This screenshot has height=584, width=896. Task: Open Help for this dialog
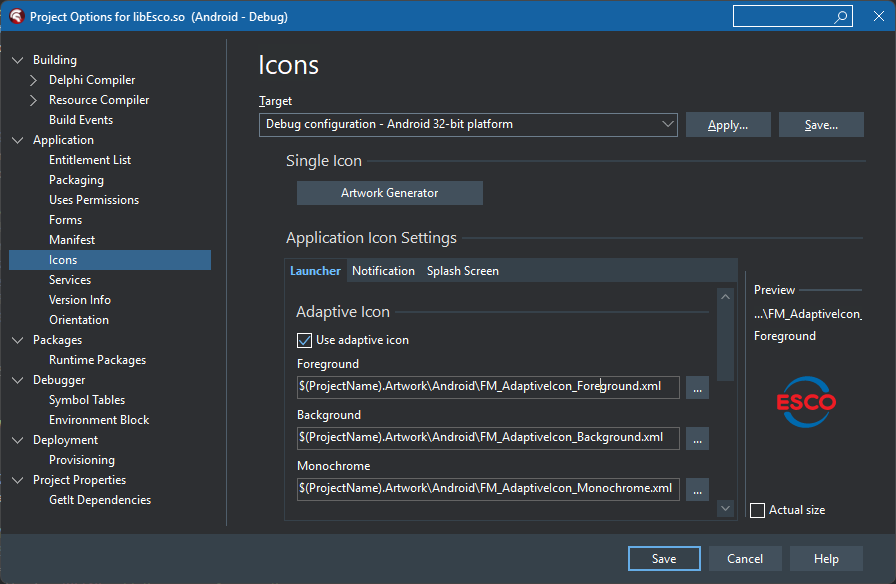tap(826, 558)
